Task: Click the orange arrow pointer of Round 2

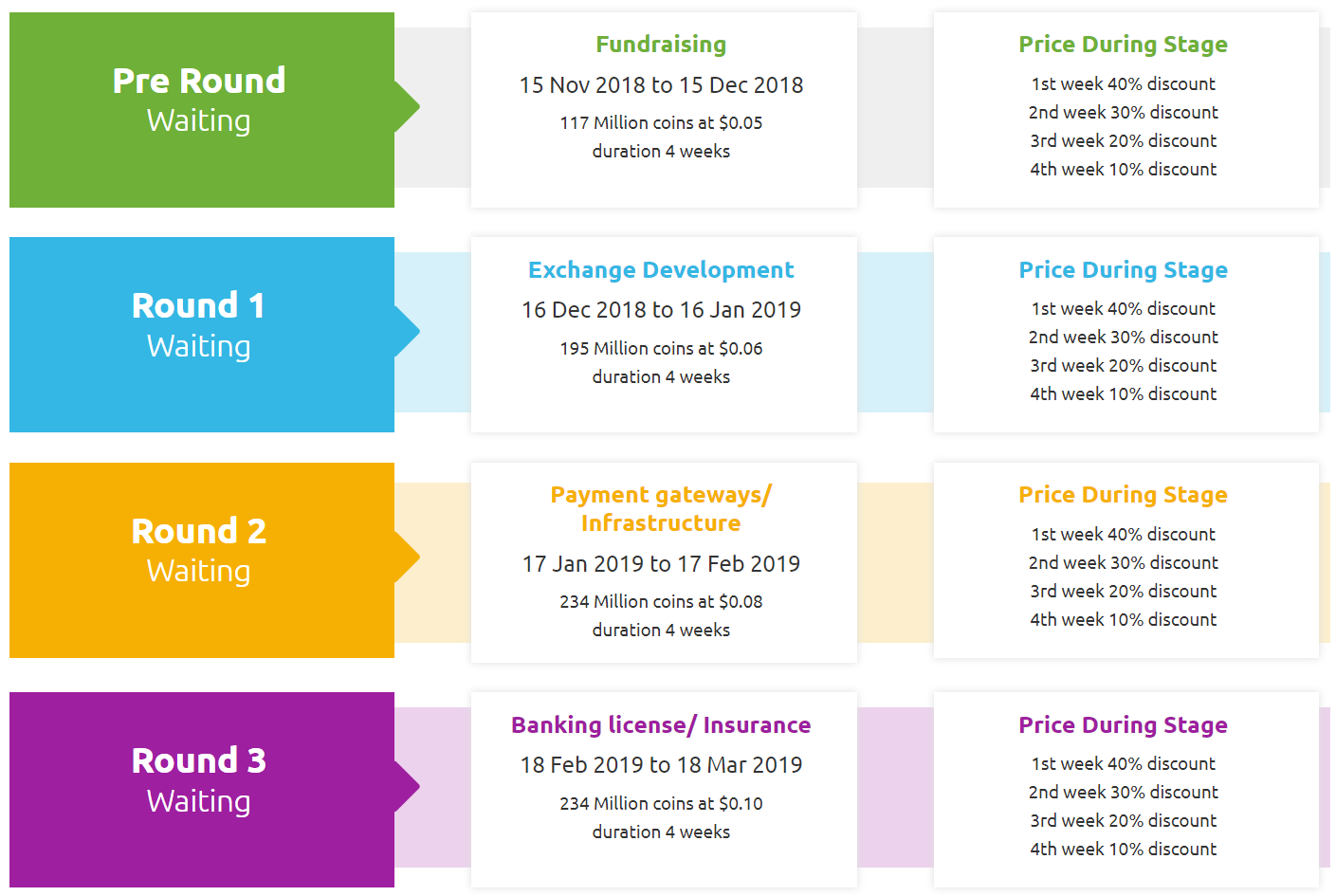Action: click(x=408, y=557)
